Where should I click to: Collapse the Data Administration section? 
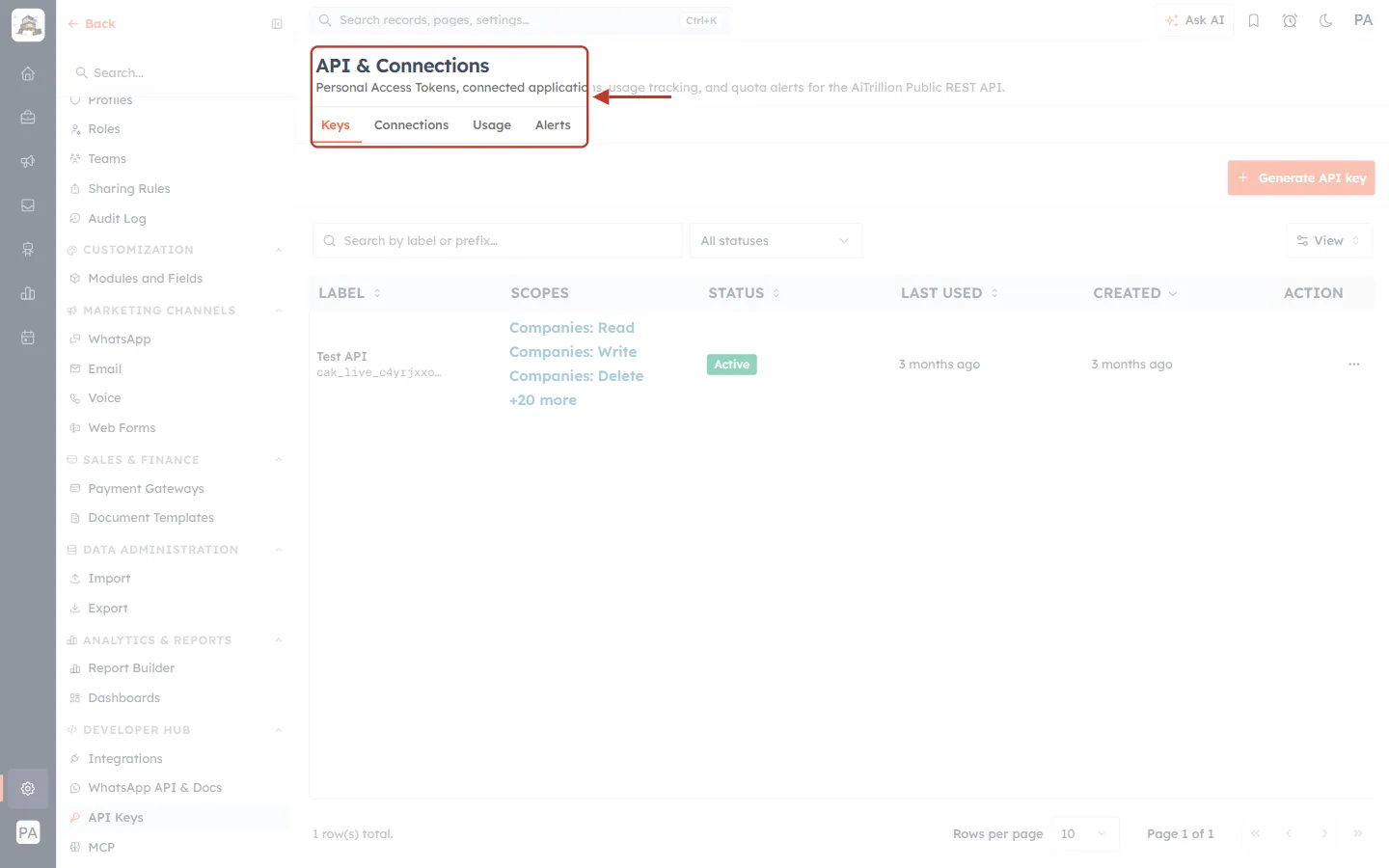pos(278,550)
